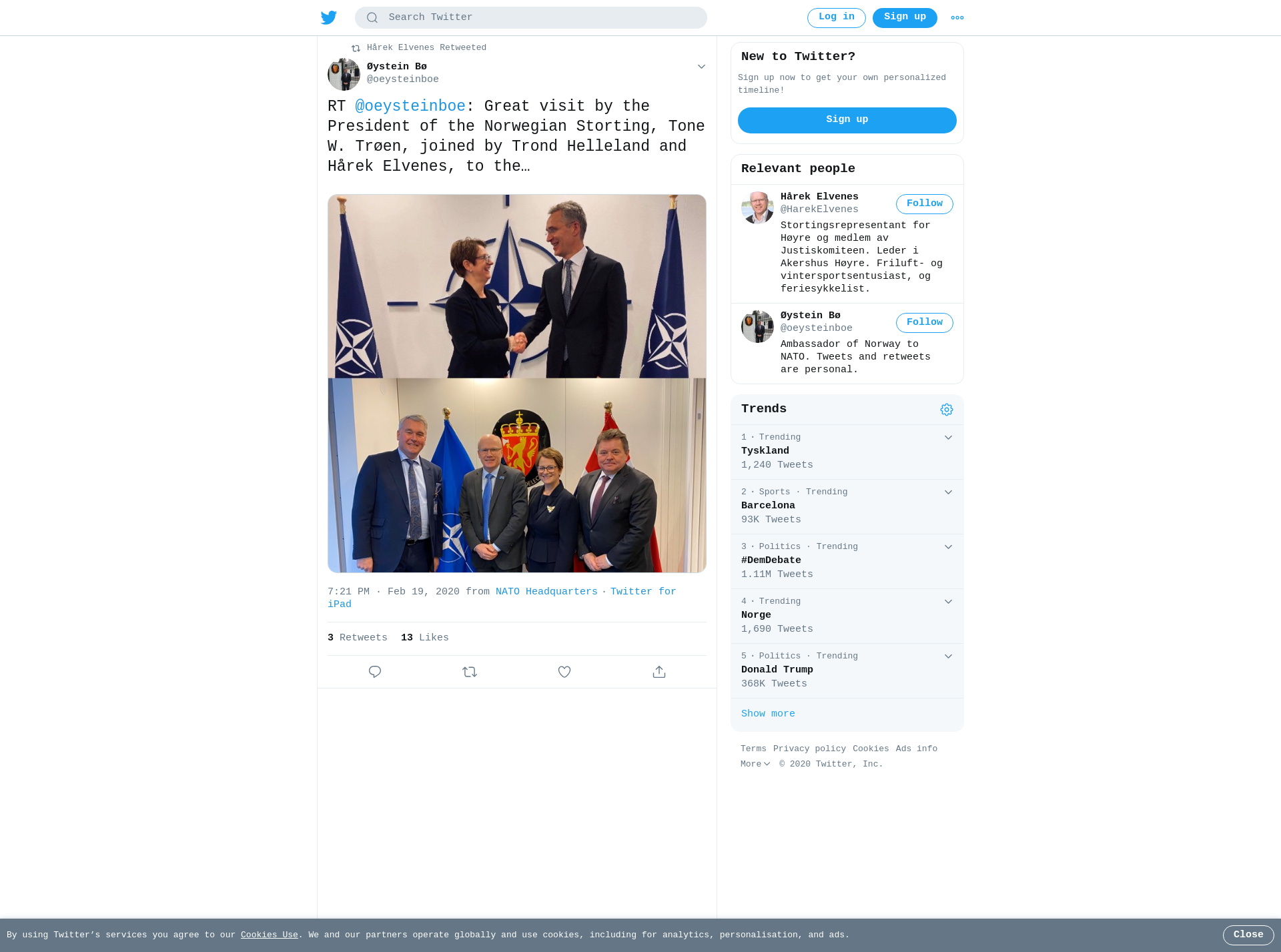The image size is (1281, 952).
Task: Reply to the tweet with the comment icon
Action: coord(375,672)
